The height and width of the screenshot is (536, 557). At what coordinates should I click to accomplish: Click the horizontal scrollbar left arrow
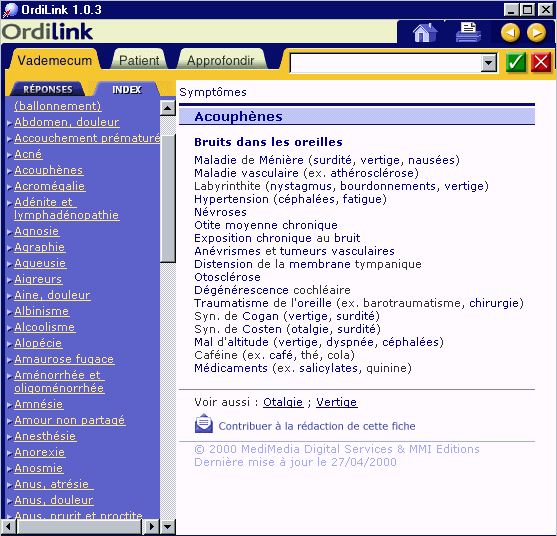pyautogui.click(x=9, y=526)
